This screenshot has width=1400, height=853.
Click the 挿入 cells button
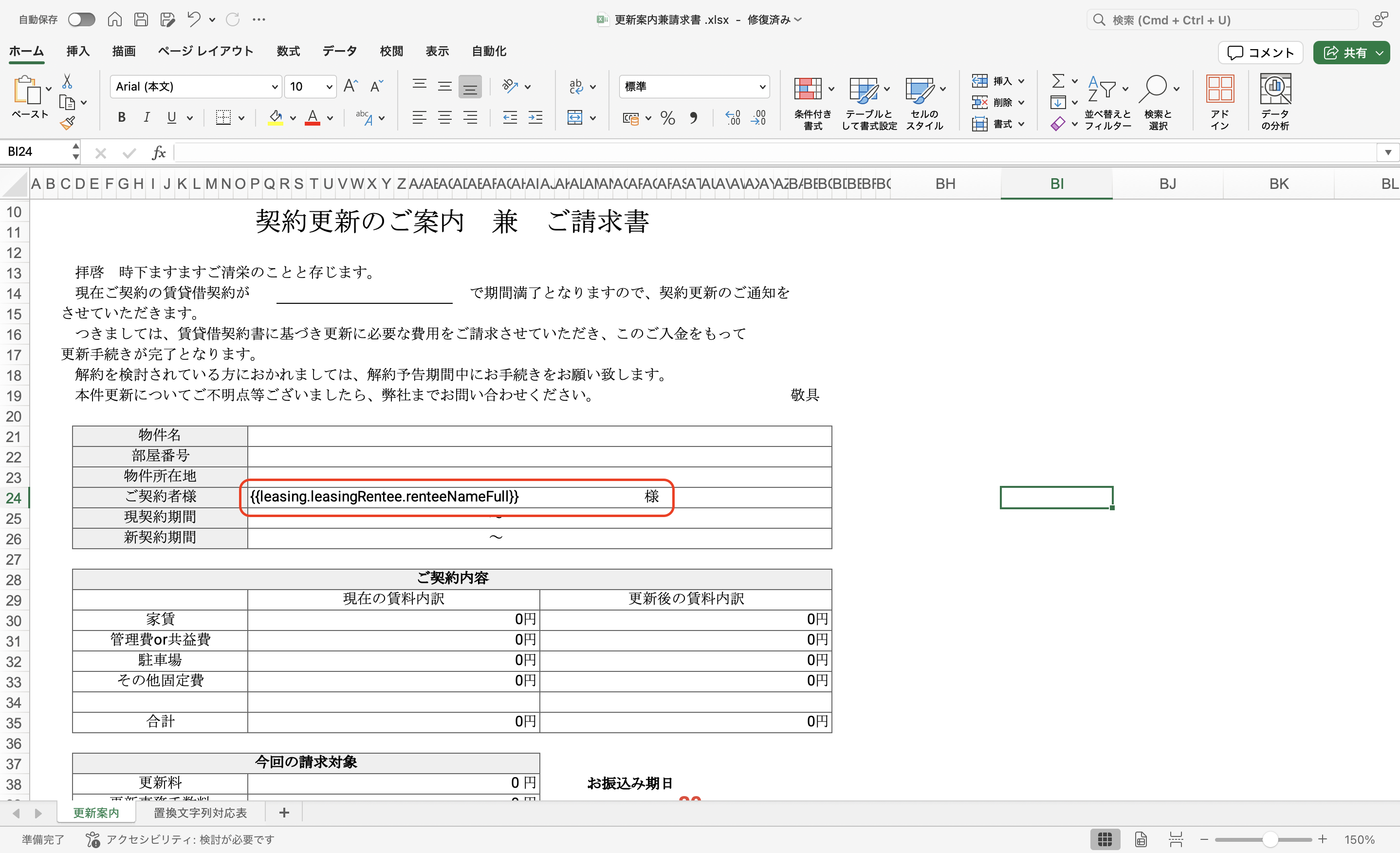[x=997, y=81]
